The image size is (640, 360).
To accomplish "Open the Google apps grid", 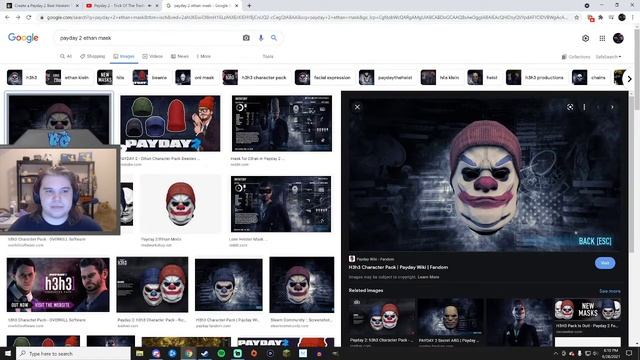I will click(x=602, y=38).
